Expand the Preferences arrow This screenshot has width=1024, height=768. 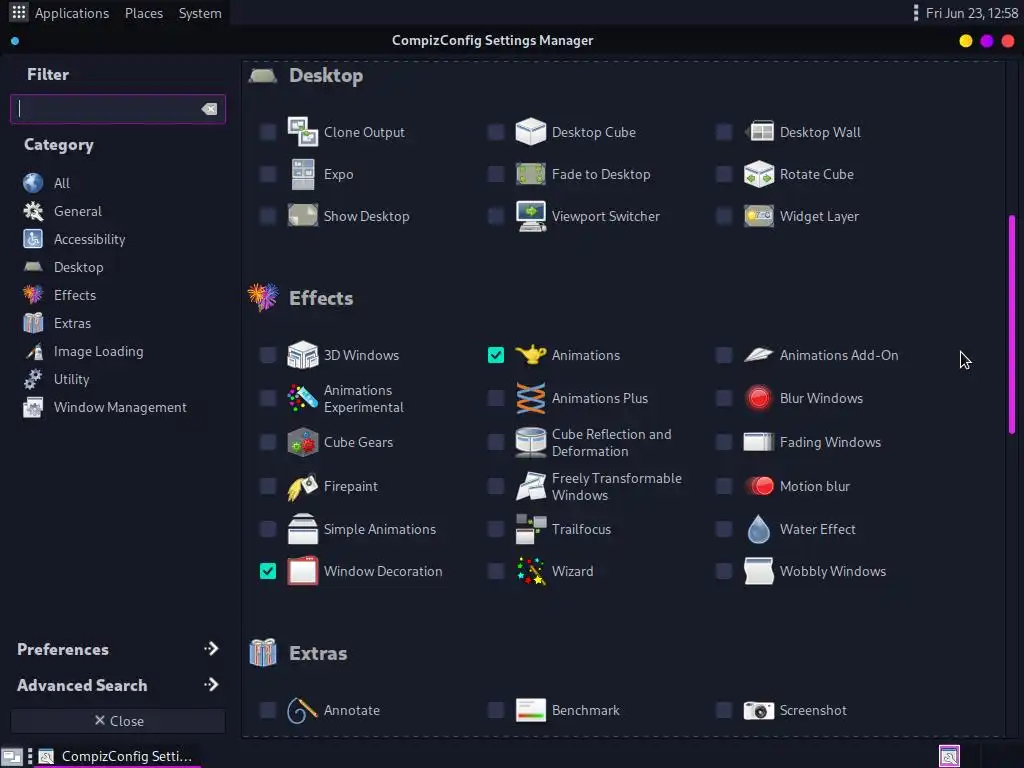(211, 649)
